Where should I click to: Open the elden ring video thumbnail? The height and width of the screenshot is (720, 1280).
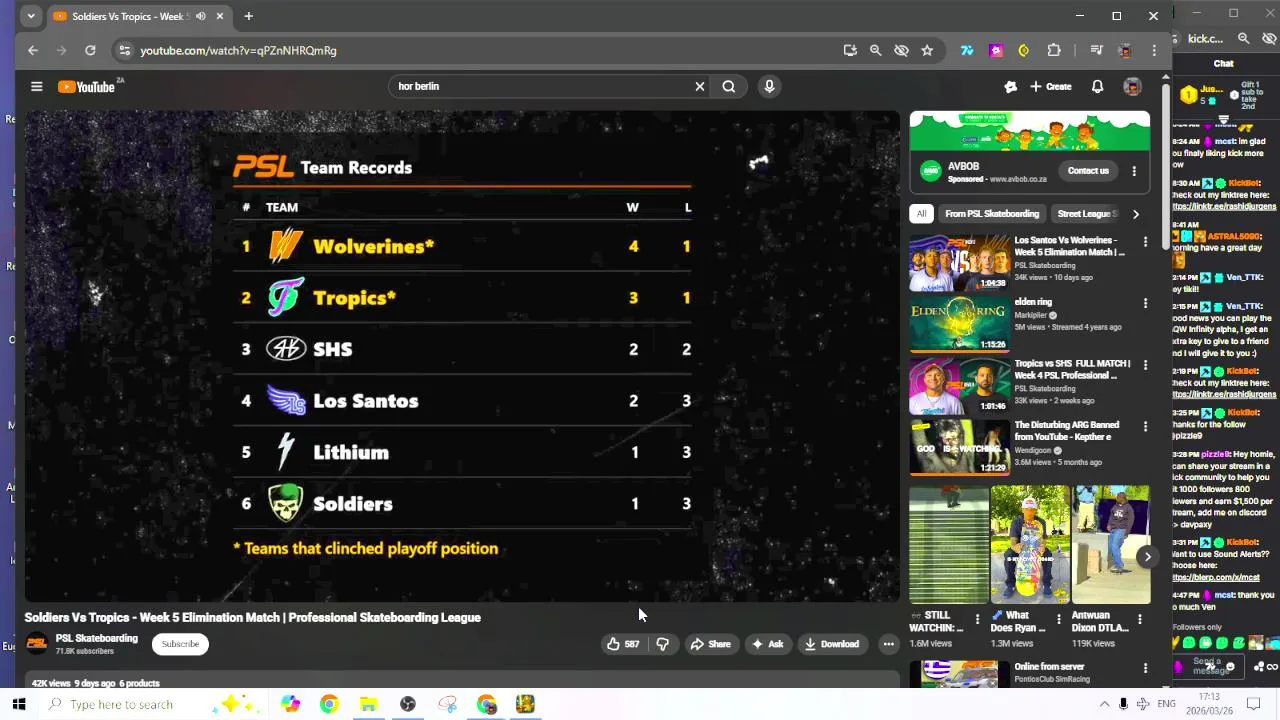tap(959, 324)
